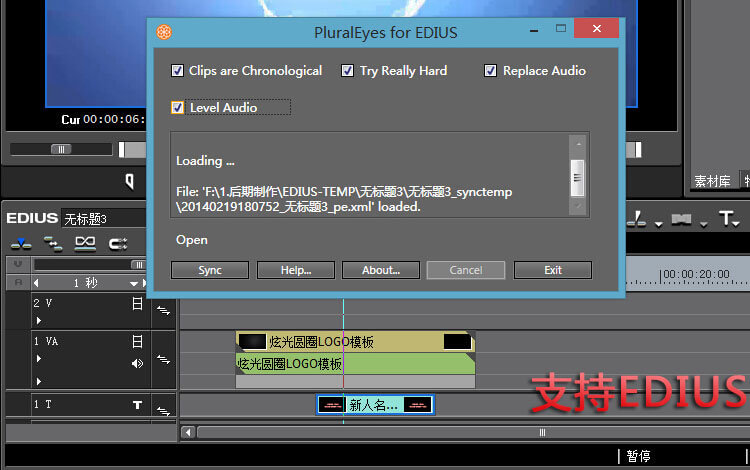Click the greyed Cancel button

coord(466,270)
